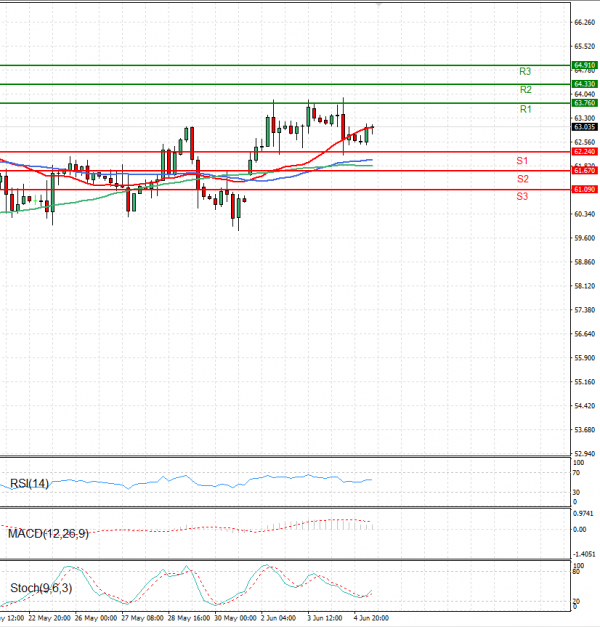Click the 27 May 08:00 time label
Screen dimensions: 600x627
click(x=142, y=618)
